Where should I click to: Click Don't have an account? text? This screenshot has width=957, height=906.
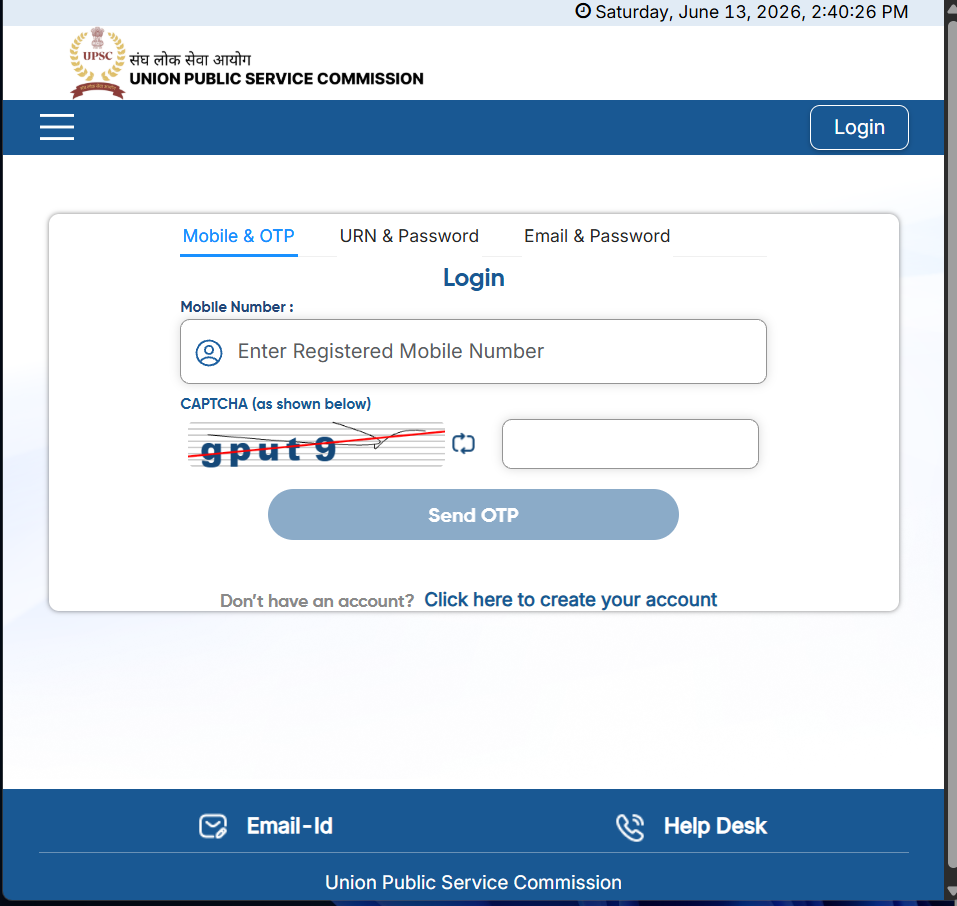coord(317,601)
